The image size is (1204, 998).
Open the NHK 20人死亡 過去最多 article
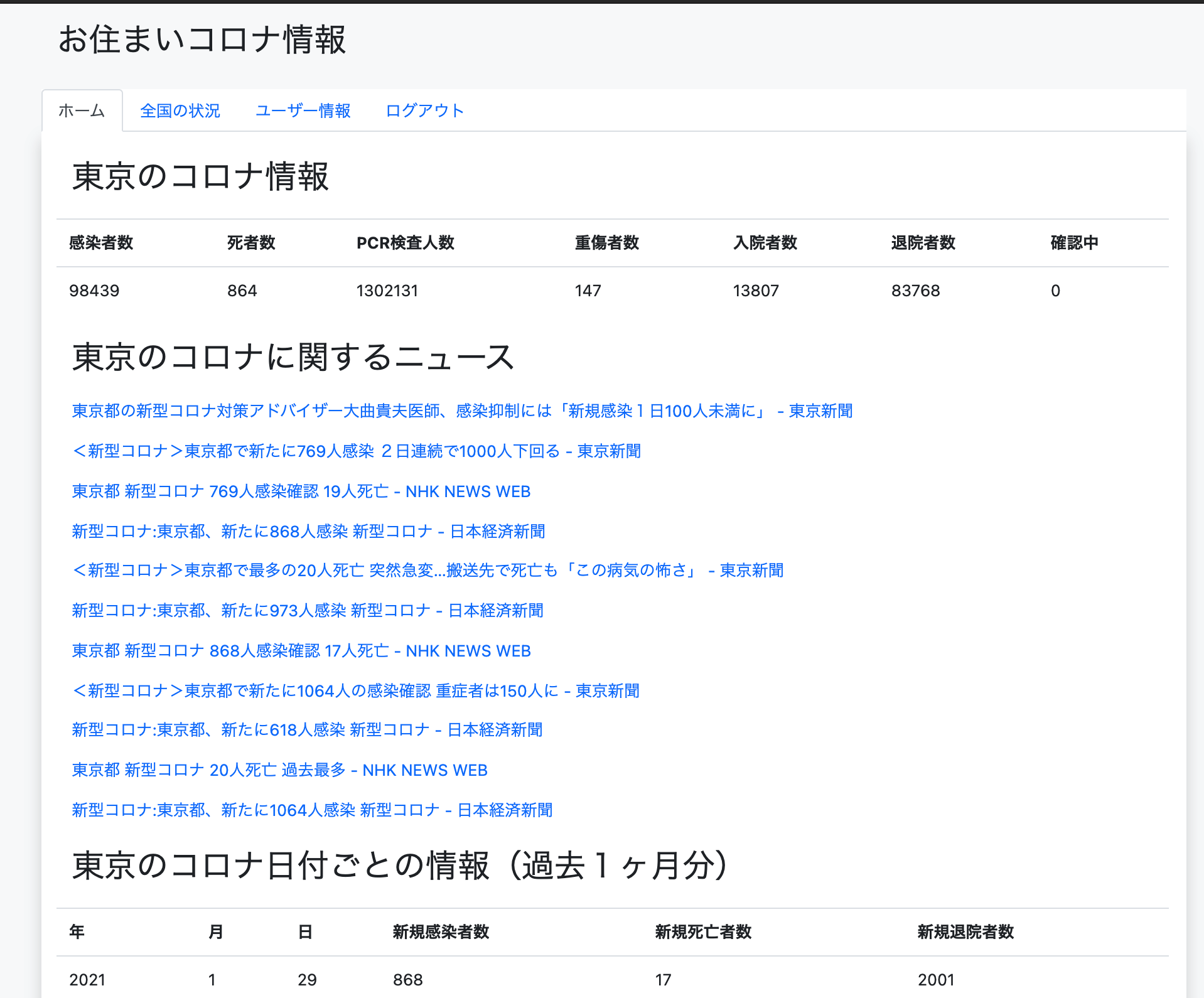pyautogui.click(x=279, y=770)
